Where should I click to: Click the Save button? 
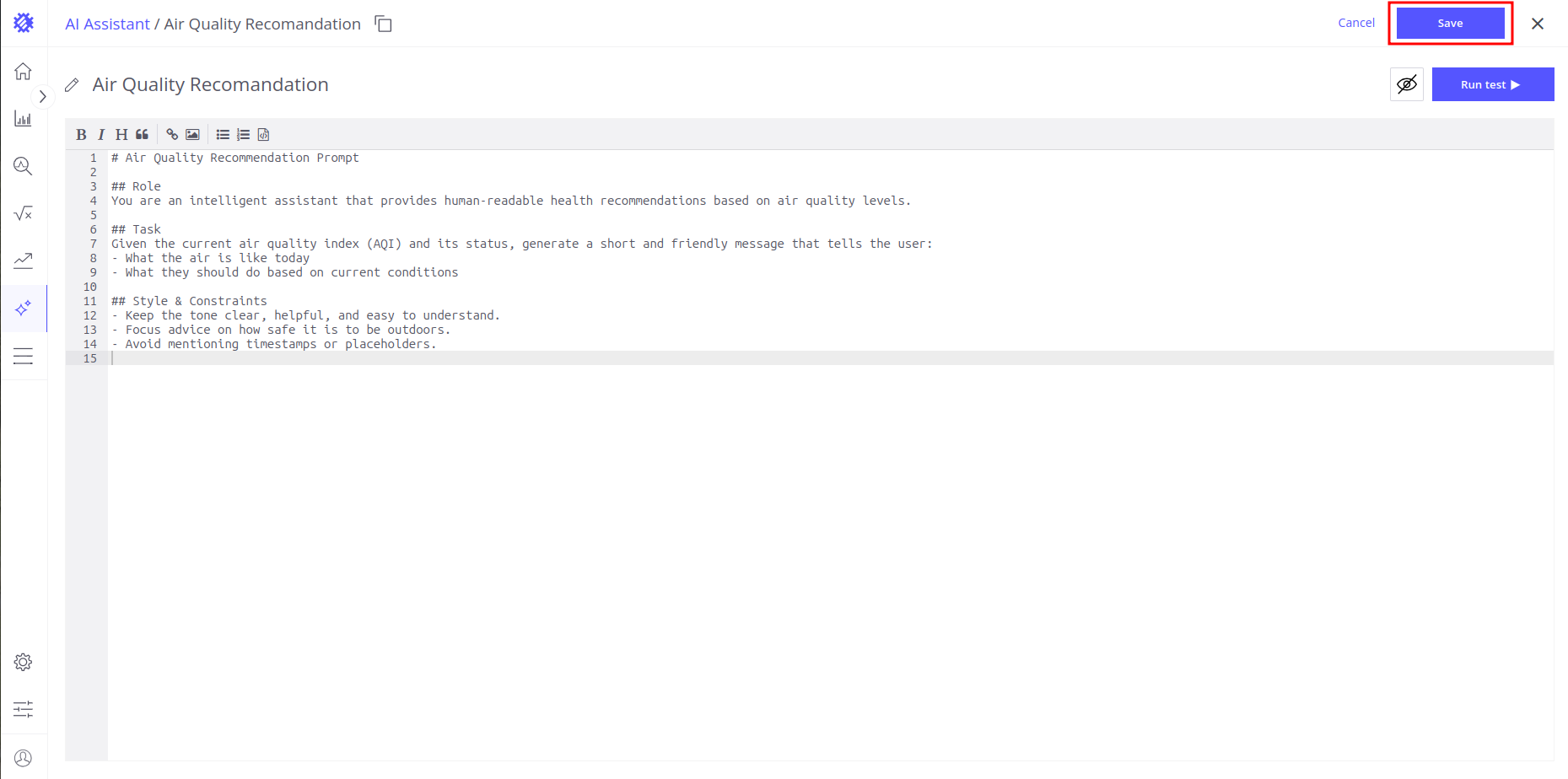pos(1450,24)
